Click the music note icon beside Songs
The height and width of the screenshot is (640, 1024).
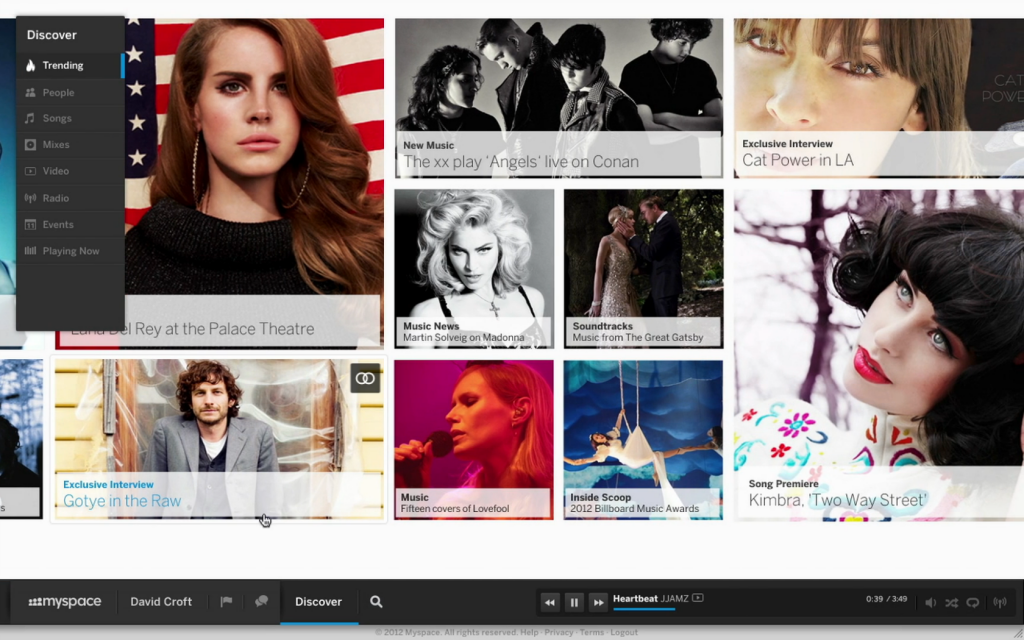click(x=30, y=118)
